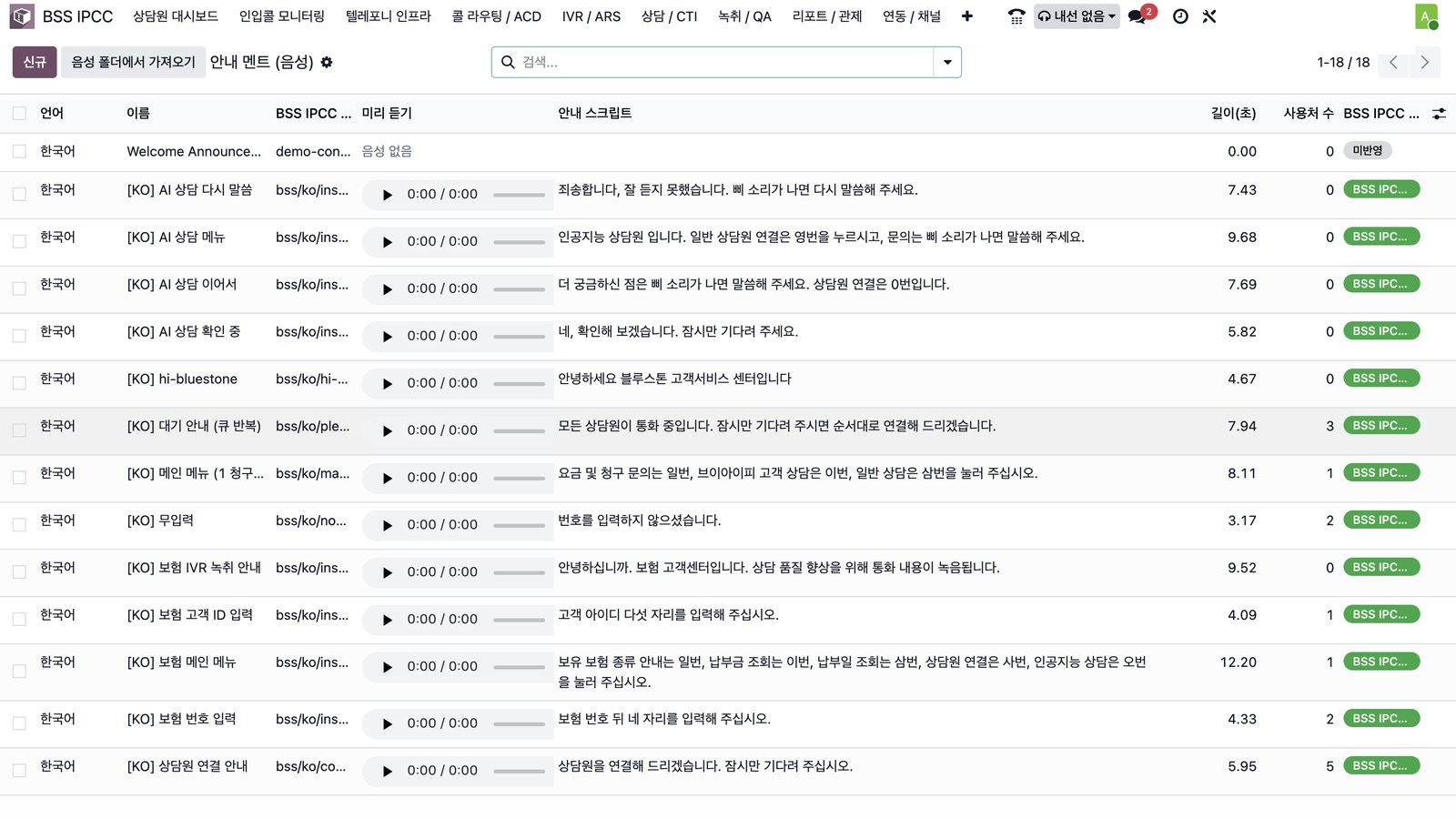Add a new menu with plus icon
1456x819 pixels.
click(966, 16)
